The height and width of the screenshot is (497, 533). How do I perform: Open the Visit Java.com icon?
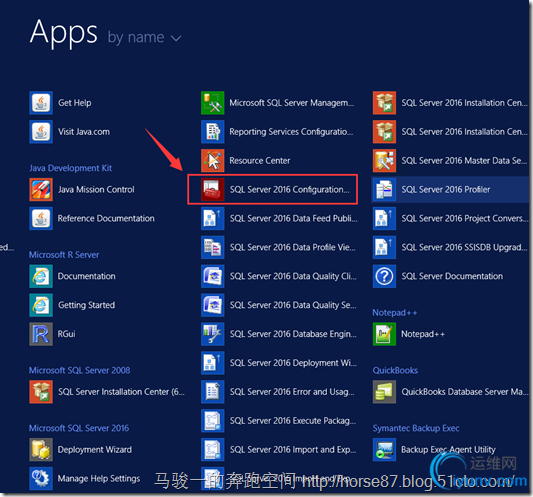click(x=41, y=132)
